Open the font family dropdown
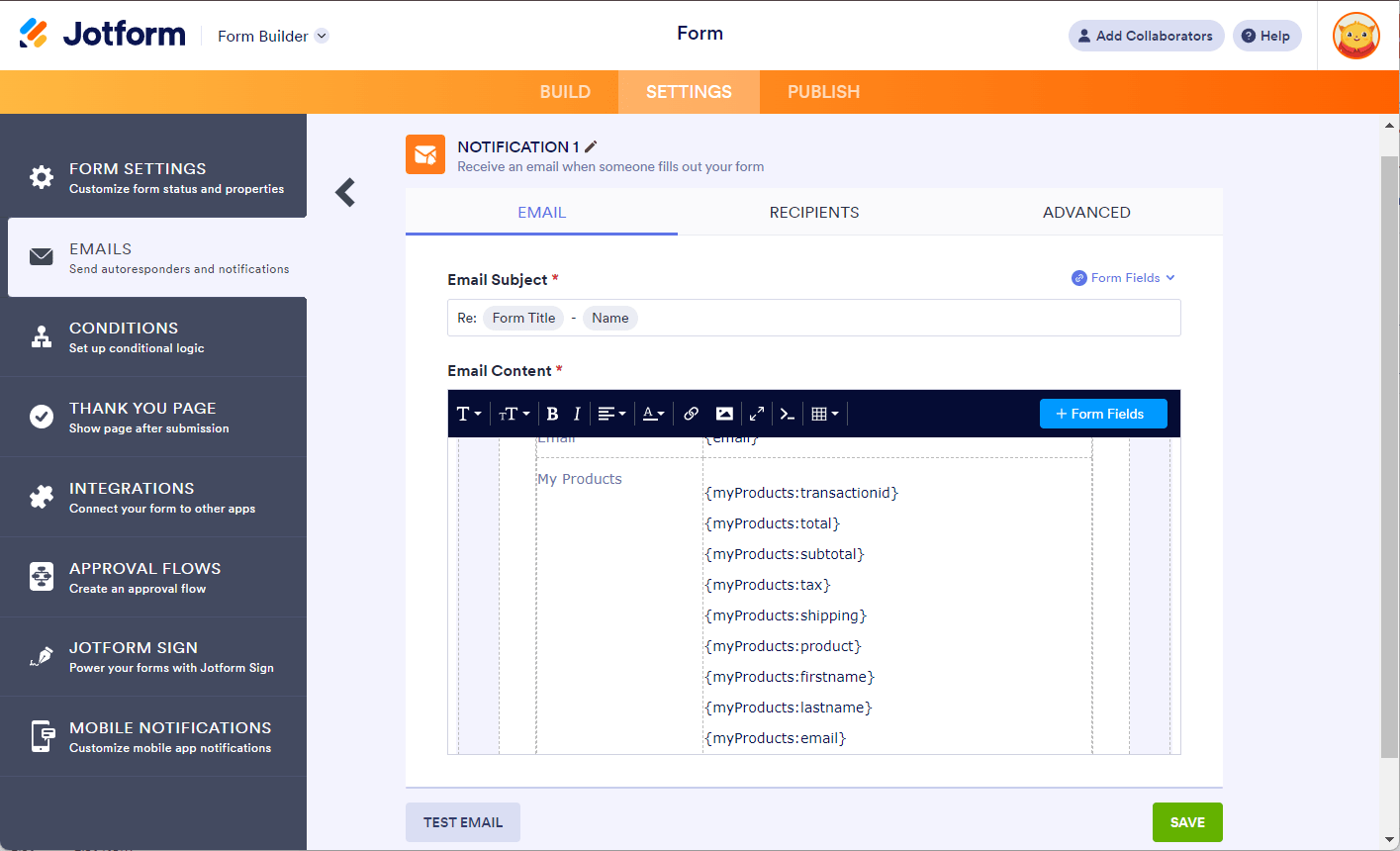The width and height of the screenshot is (1400, 851). 468,414
